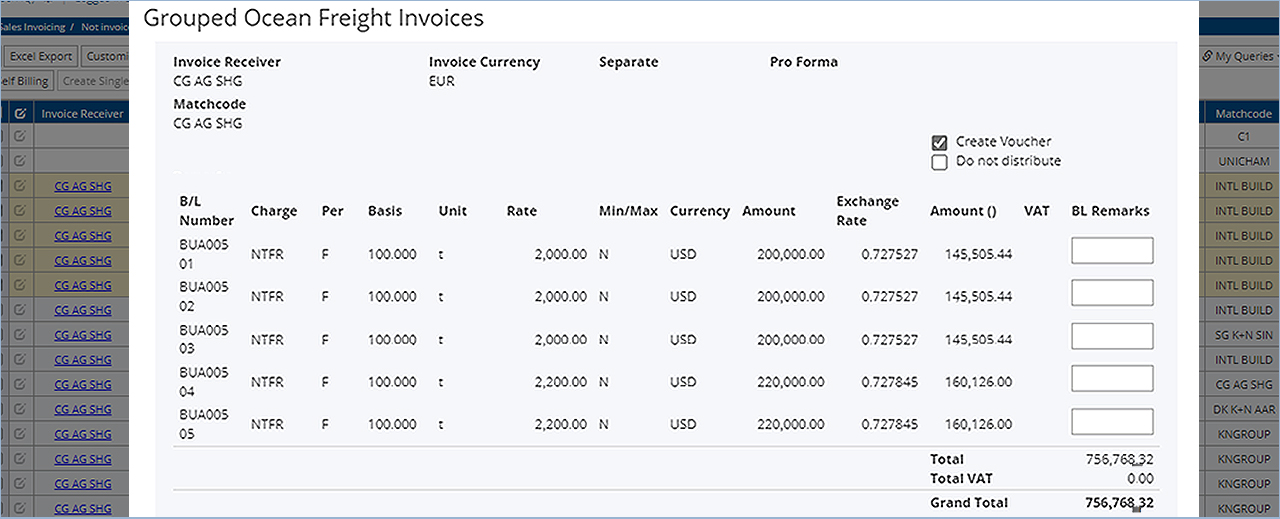The height and width of the screenshot is (519, 1280).
Task: Uncheck the Create Voucher checkbox
Action: click(939, 143)
